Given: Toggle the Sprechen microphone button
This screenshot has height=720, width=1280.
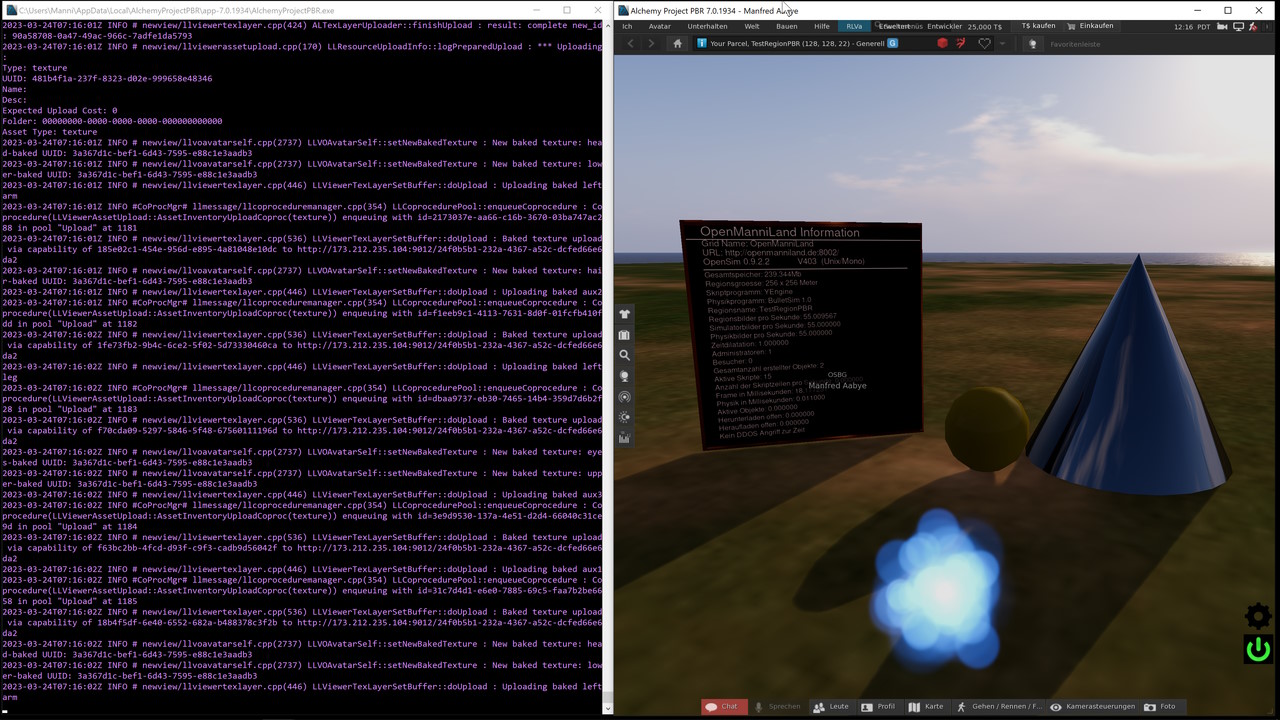Looking at the screenshot, I should click(778, 706).
